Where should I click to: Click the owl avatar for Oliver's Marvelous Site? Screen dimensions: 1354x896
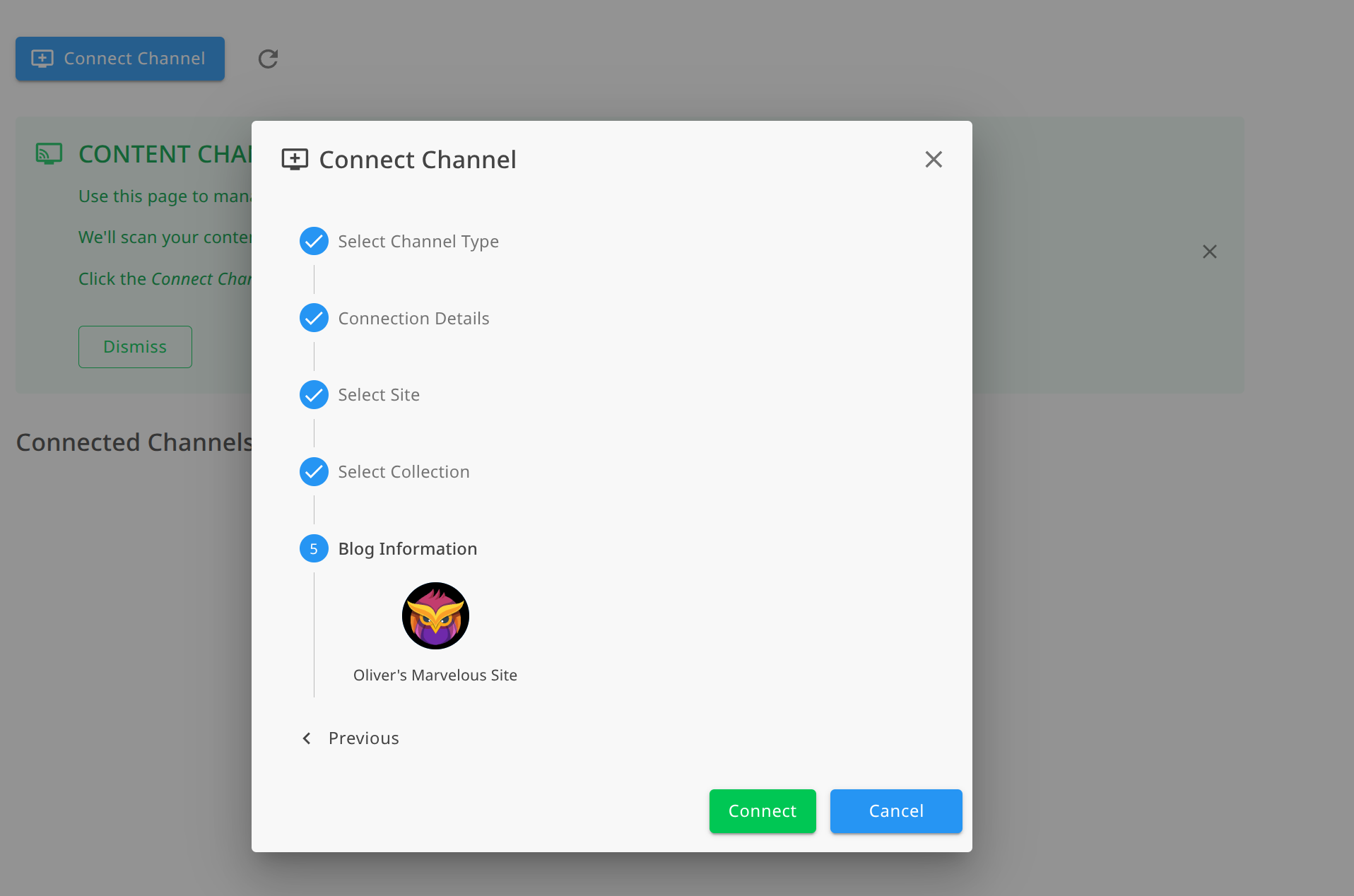(x=435, y=615)
